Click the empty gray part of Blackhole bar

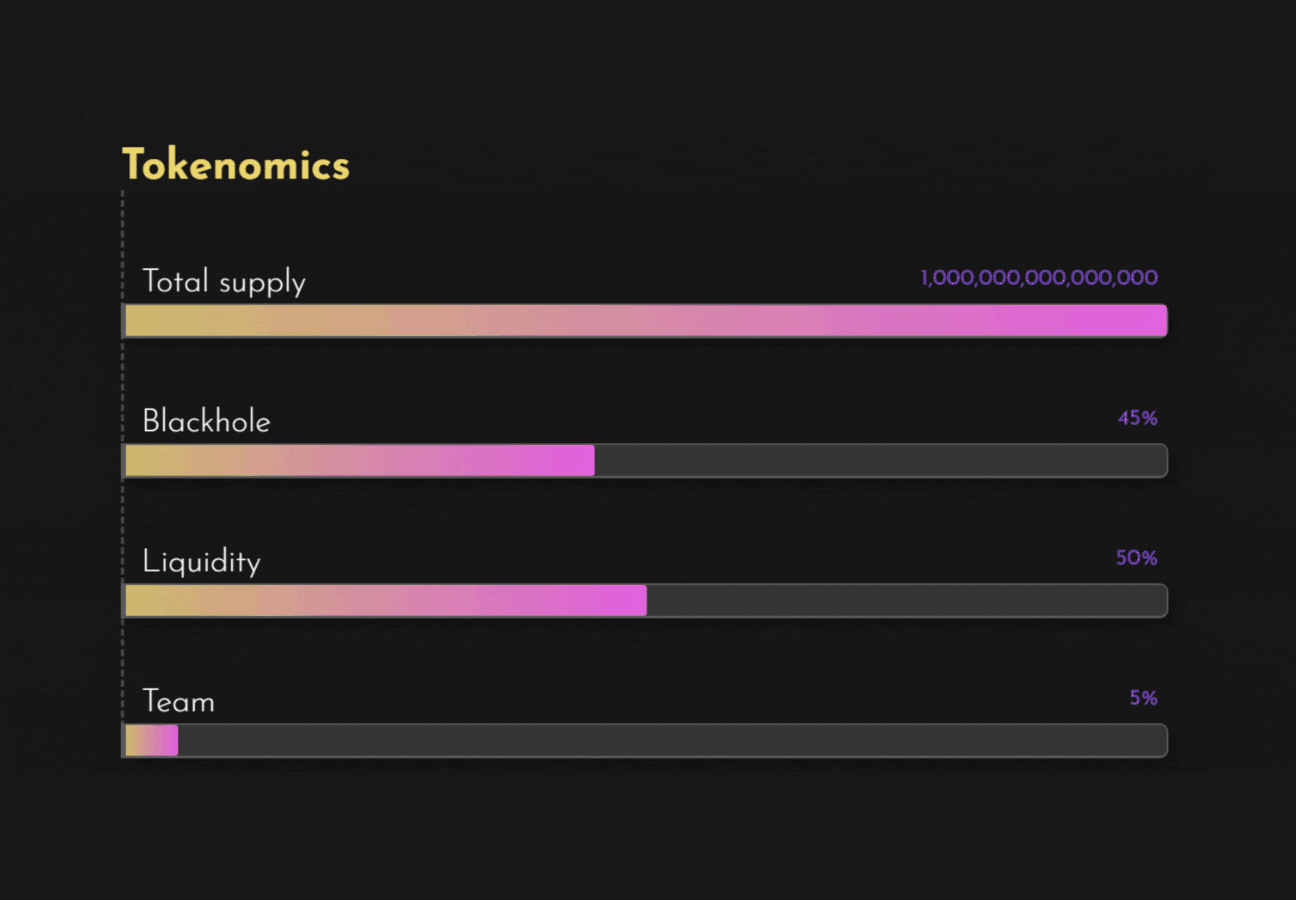[881, 461]
